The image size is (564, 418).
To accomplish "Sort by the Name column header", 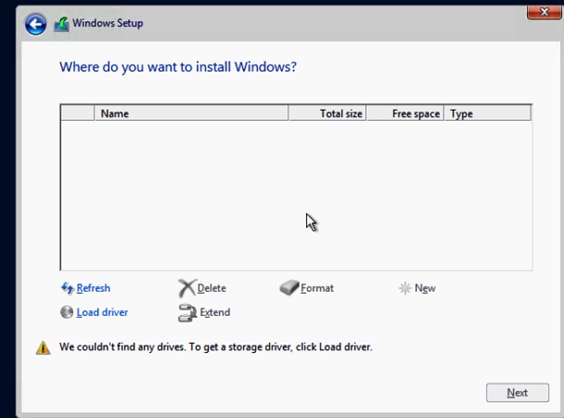I will click(x=191, y=114).
